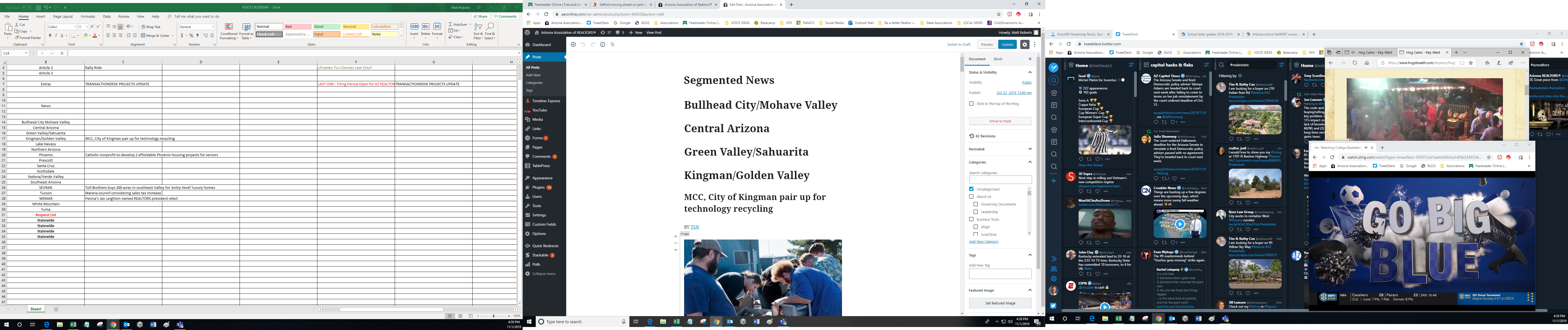Click the Search Categories input field
1568x330 pixels.
[1000, 180]
